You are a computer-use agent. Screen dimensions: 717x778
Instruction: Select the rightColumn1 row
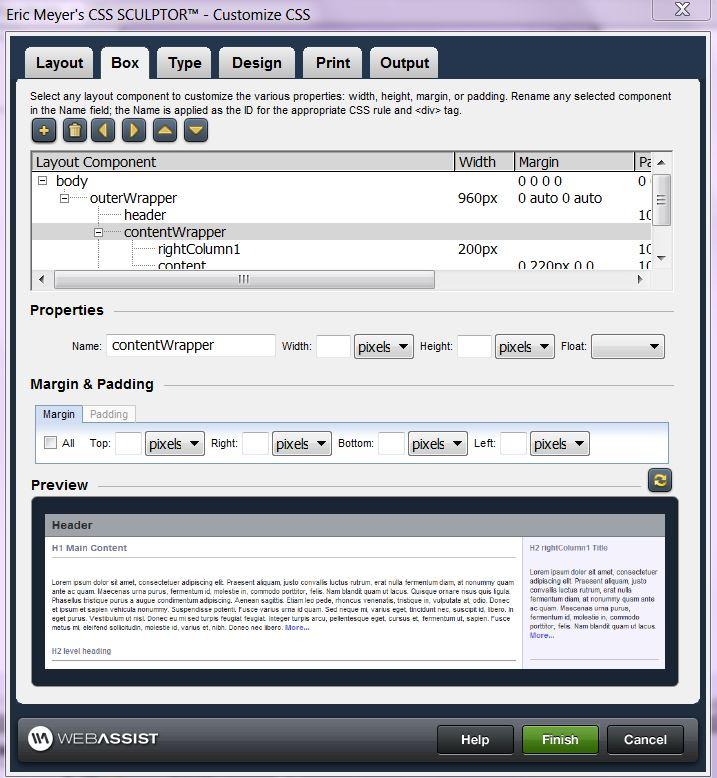click(341, 249)
